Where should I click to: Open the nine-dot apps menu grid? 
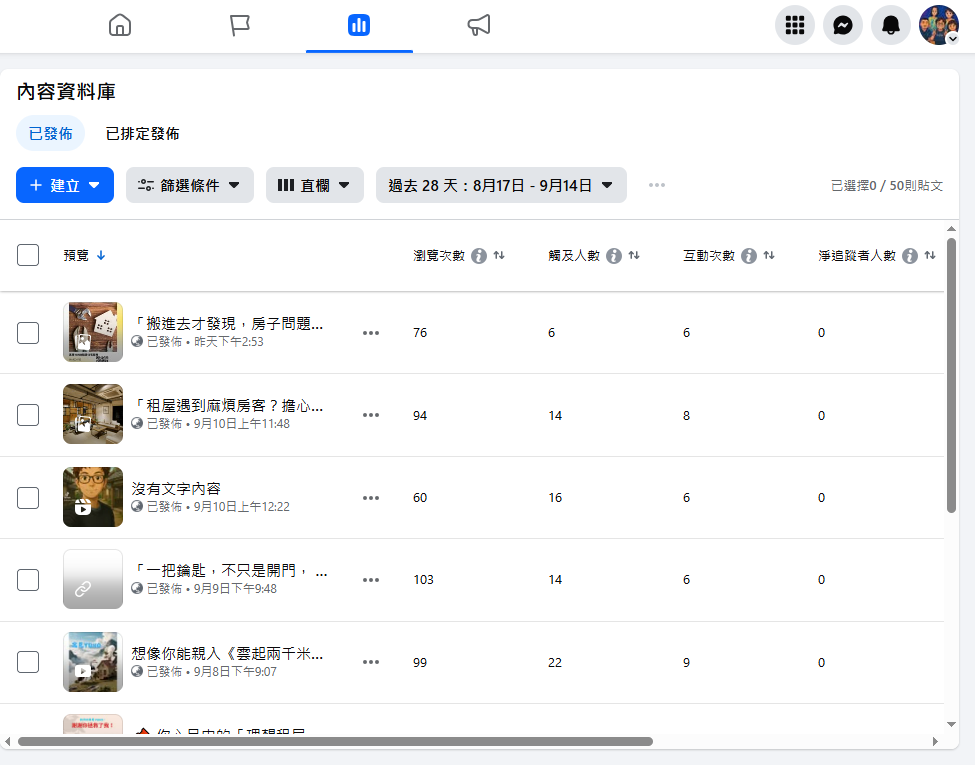pos(795,26)
